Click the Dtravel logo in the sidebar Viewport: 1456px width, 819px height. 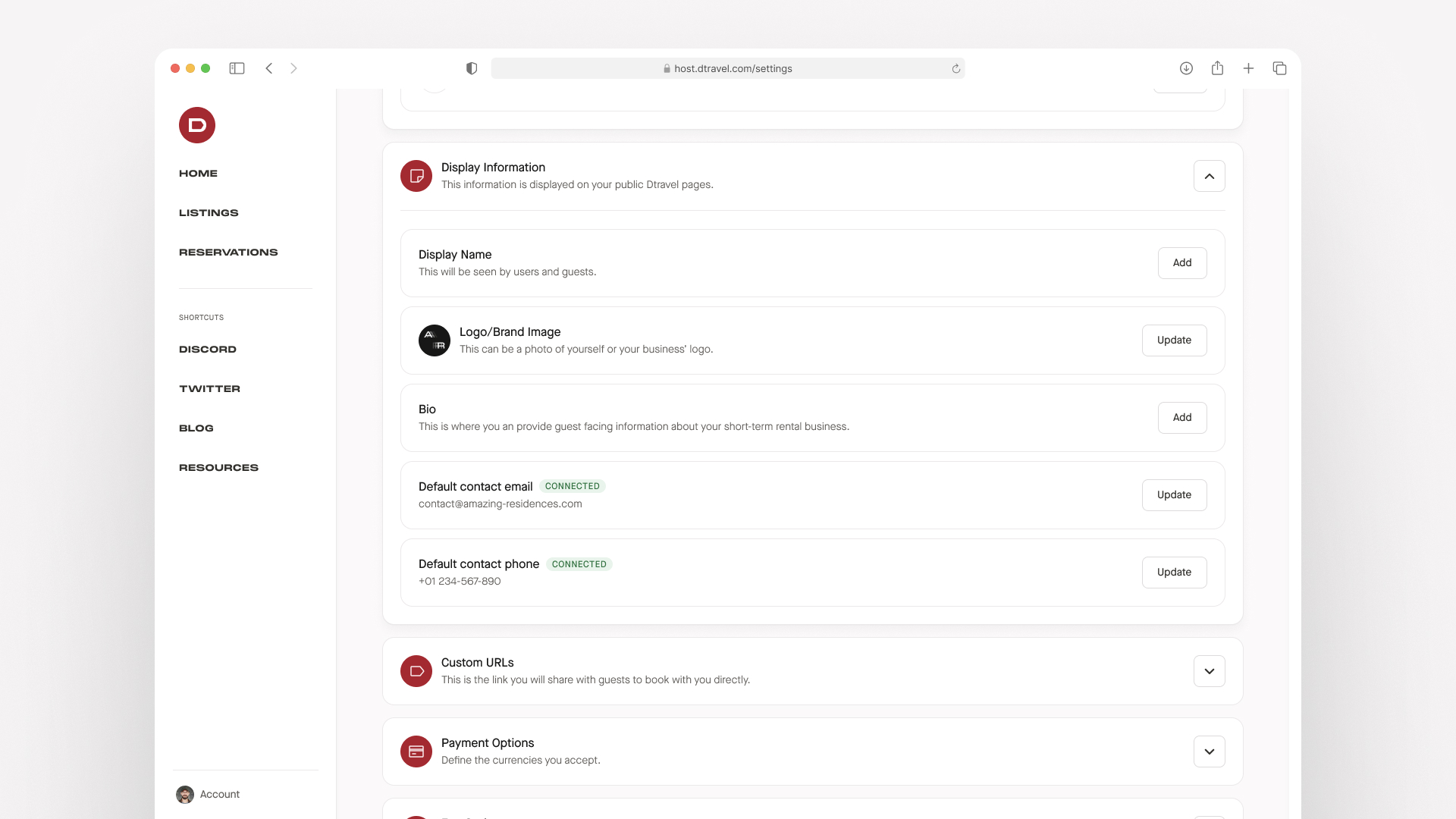click(x=197, y=125)
